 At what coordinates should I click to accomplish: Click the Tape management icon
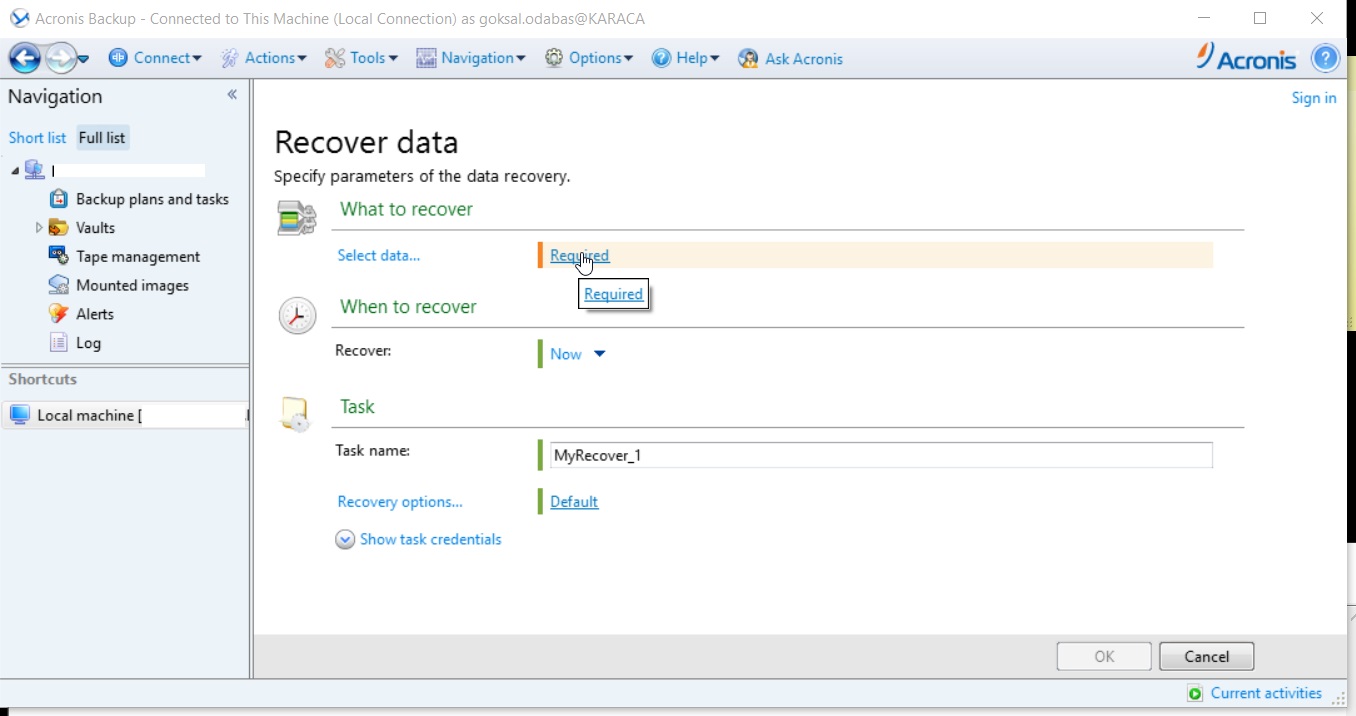(x=59, y=256)
